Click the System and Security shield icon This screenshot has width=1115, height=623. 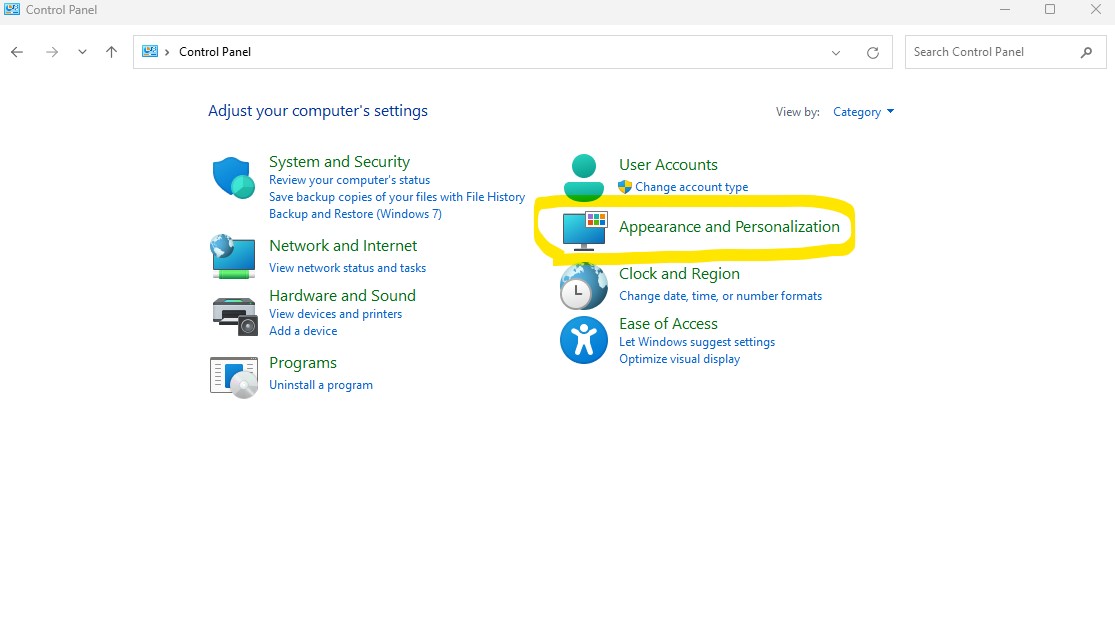point(232,179)
